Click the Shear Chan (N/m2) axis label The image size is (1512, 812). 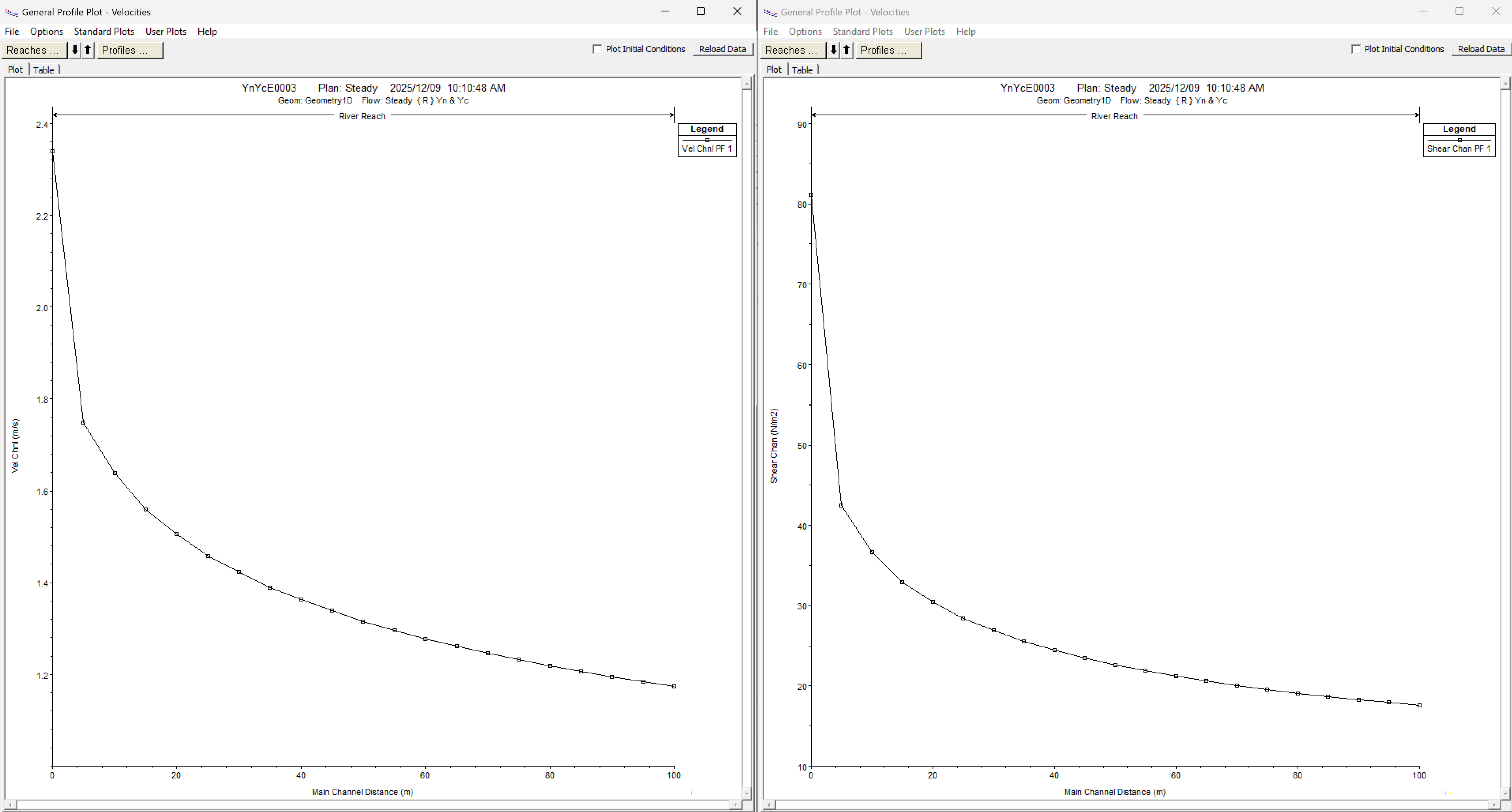coord(774,446)
